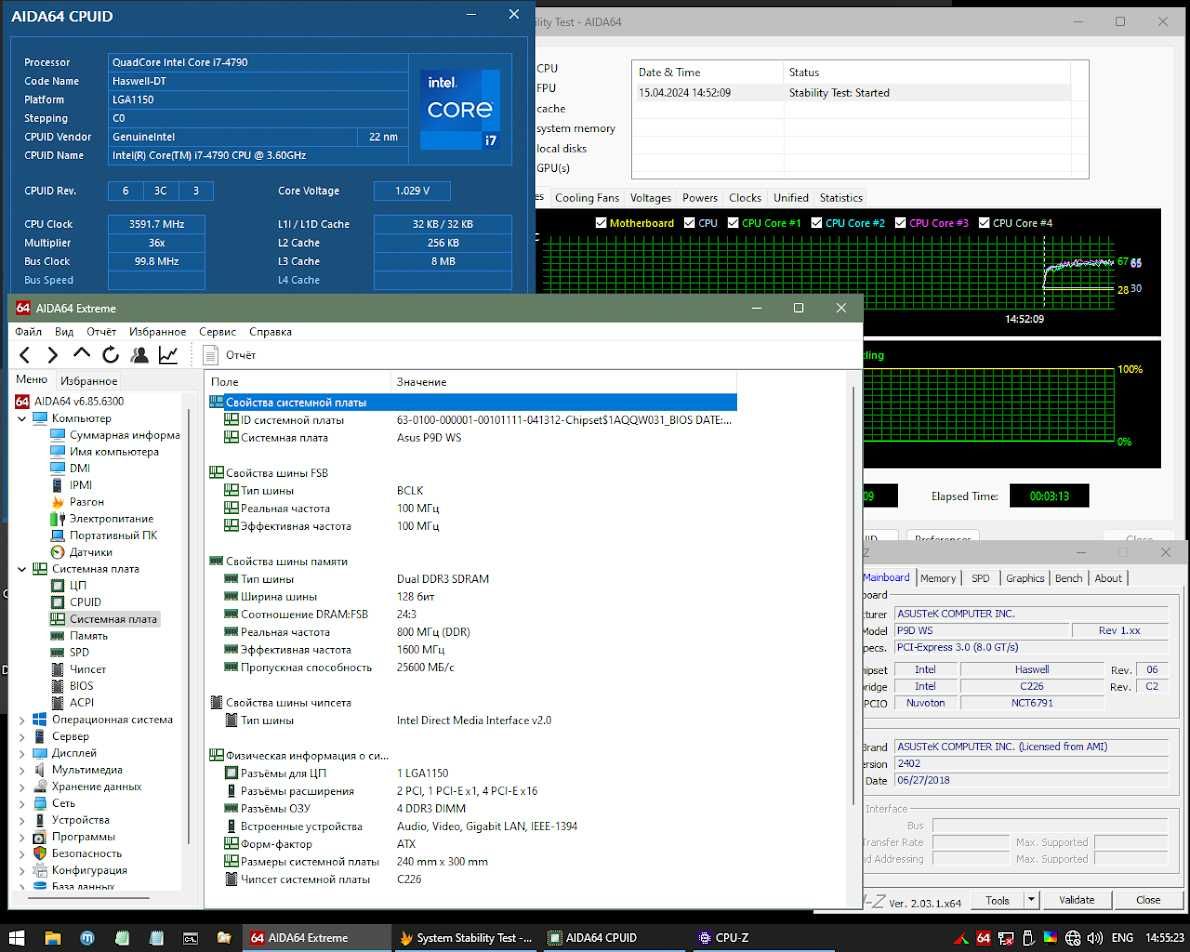Viewport: 1190px width, 952px height.
Task: Click the Отчёт report toolbar button
Action: [230, 355]
